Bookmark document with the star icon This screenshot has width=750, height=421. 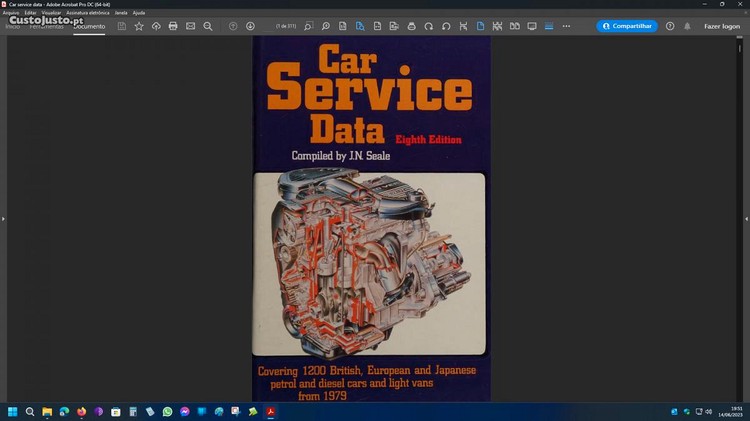[x=139, y=26]
